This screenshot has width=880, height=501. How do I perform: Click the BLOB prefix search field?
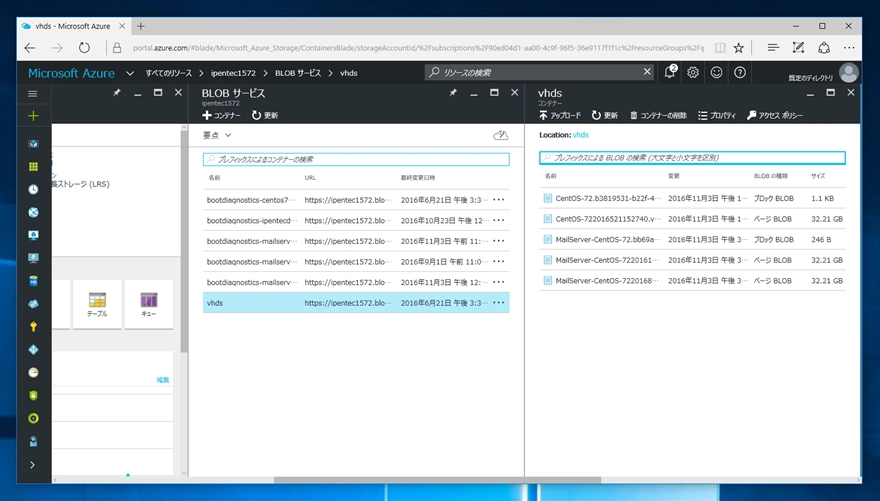point(692,158)
